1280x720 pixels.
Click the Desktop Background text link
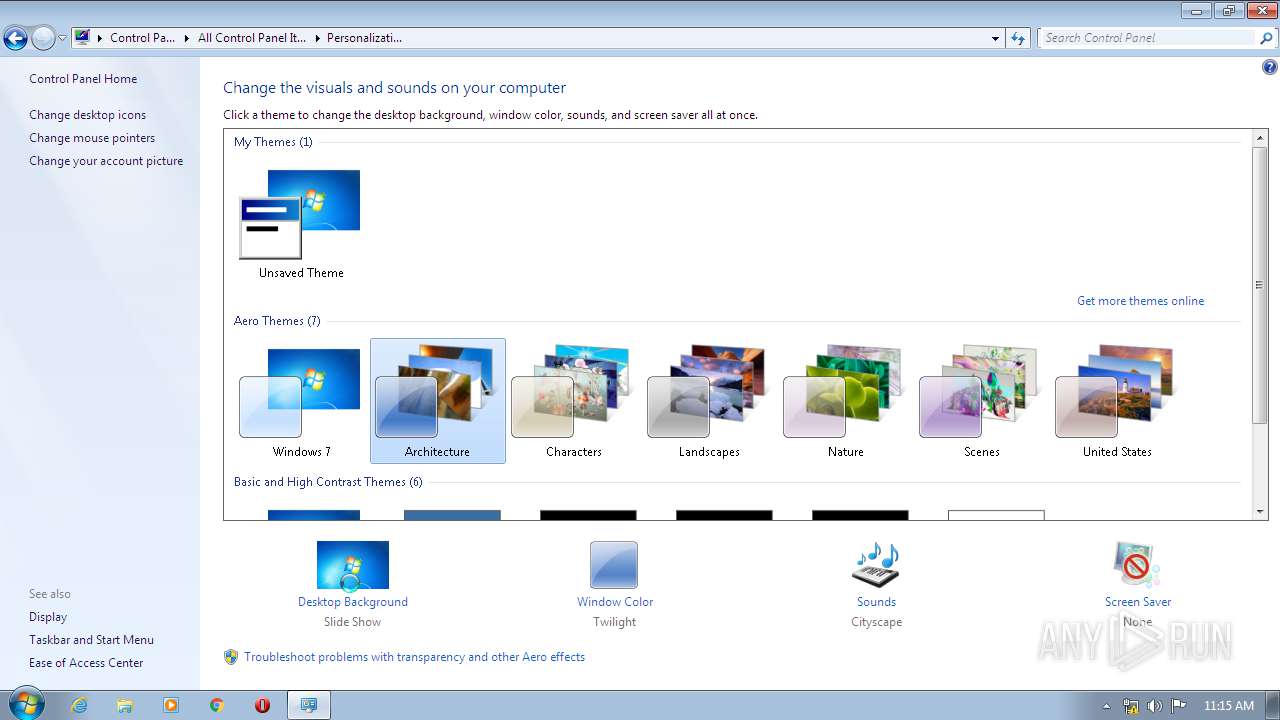[353, 602]
